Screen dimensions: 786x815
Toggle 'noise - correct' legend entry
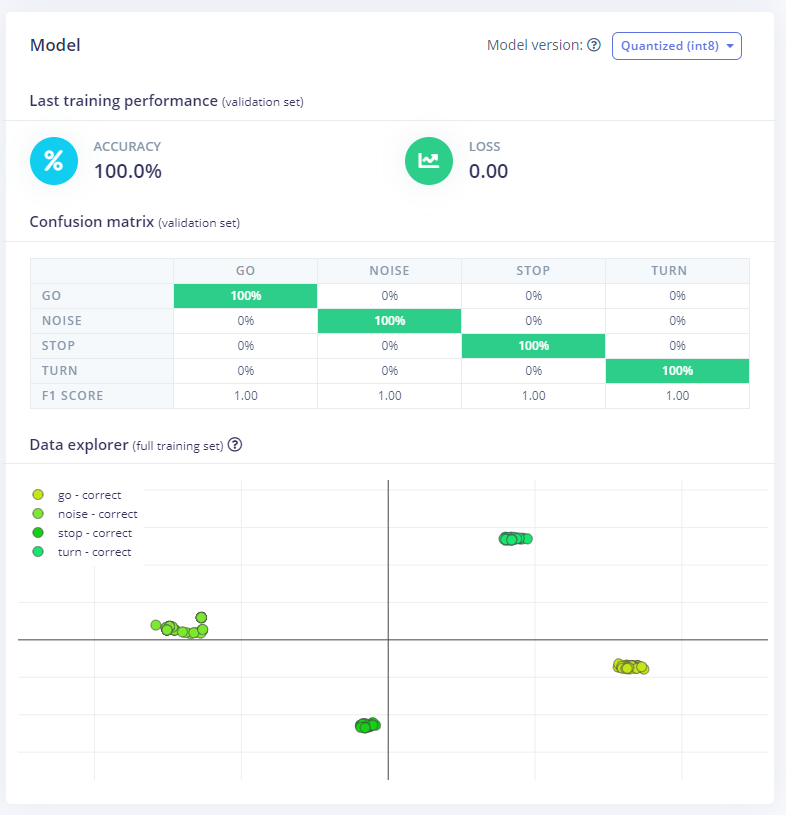pyautogui.click(x=85, y=514)
